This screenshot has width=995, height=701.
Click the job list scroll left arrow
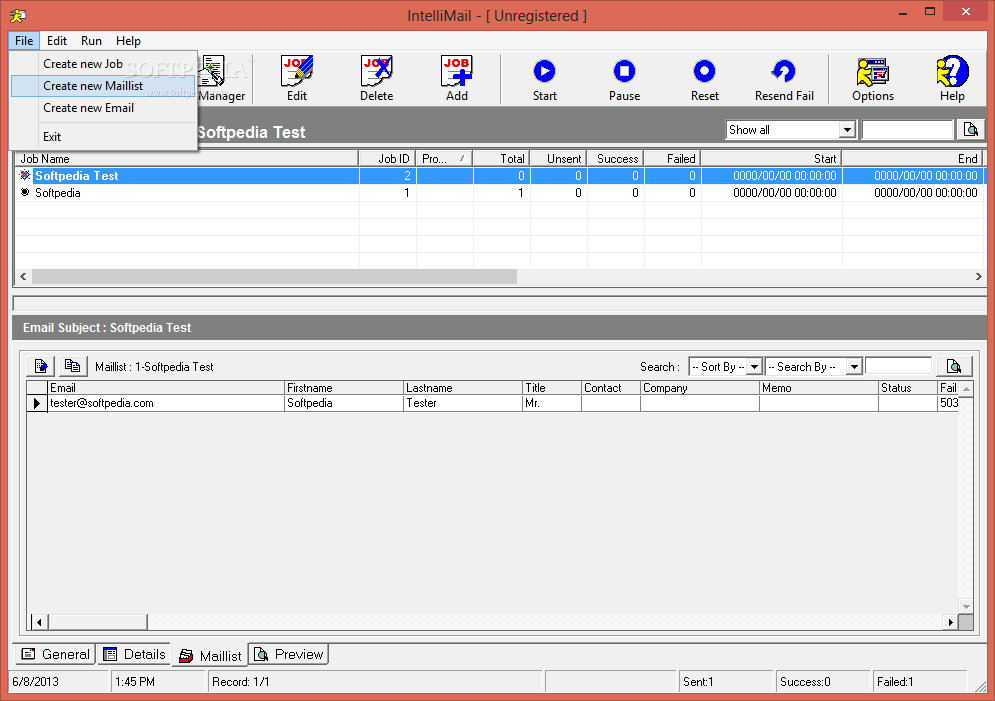coord(23,277)
